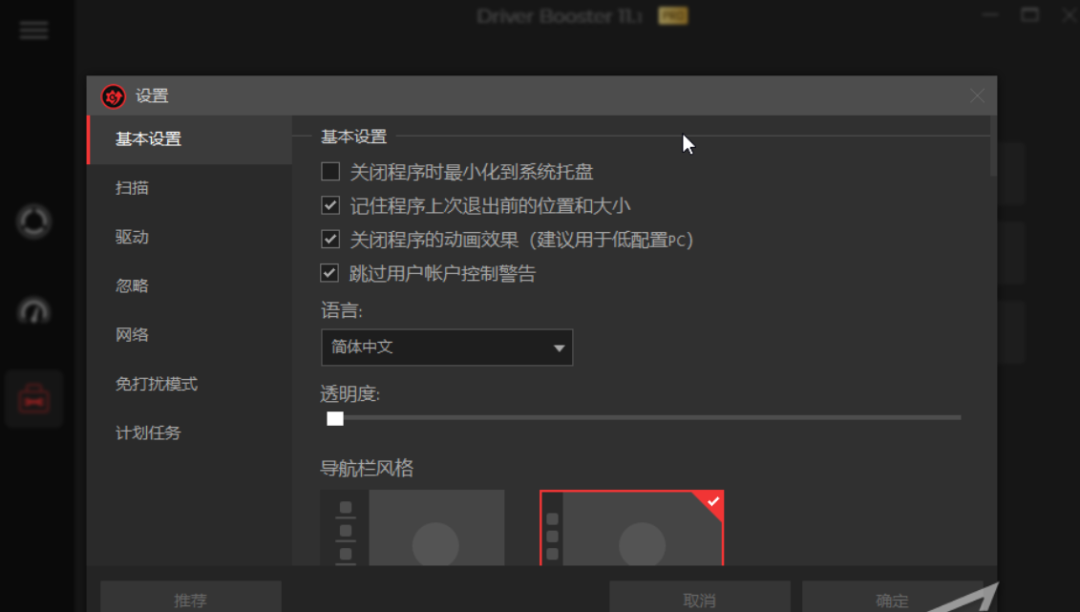Uncheck remember last position and size

[331, 205]
